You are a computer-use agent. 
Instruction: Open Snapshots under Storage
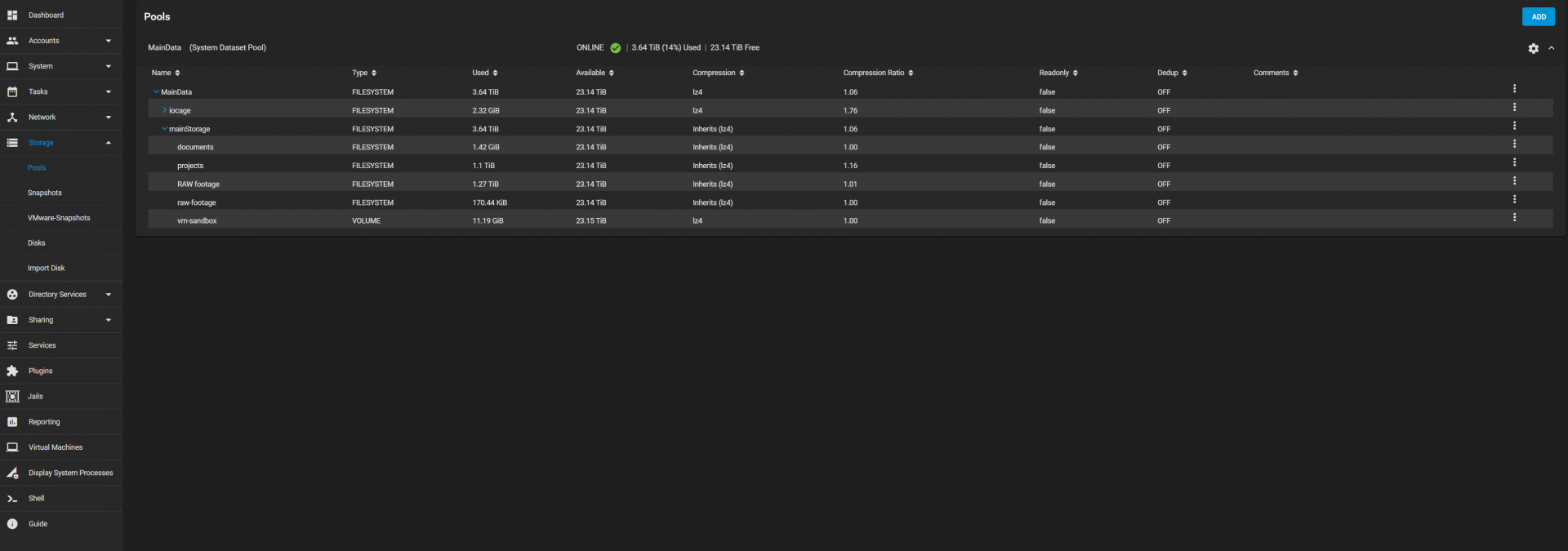[x=45, y=193]
